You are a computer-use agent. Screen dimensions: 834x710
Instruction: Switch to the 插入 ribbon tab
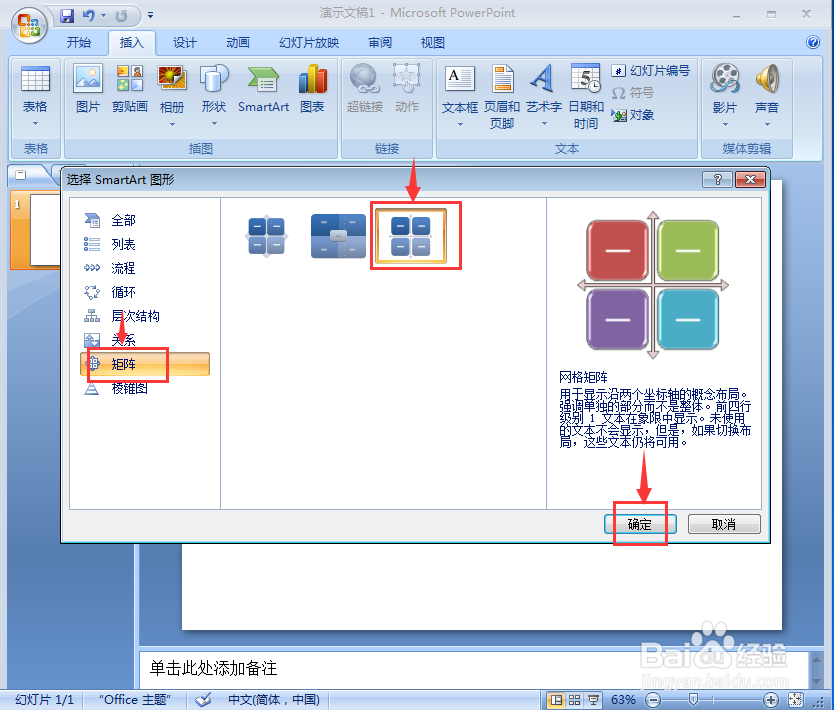pos(131,43)
